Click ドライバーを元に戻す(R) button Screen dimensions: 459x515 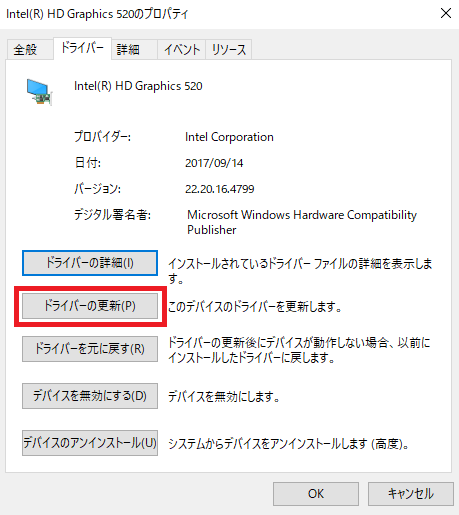(90, 349)
